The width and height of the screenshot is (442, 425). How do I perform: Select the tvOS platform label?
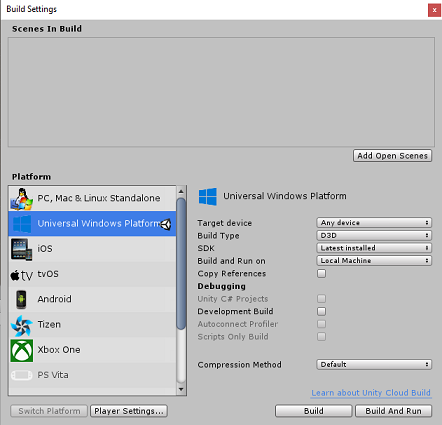pos(48,274)
